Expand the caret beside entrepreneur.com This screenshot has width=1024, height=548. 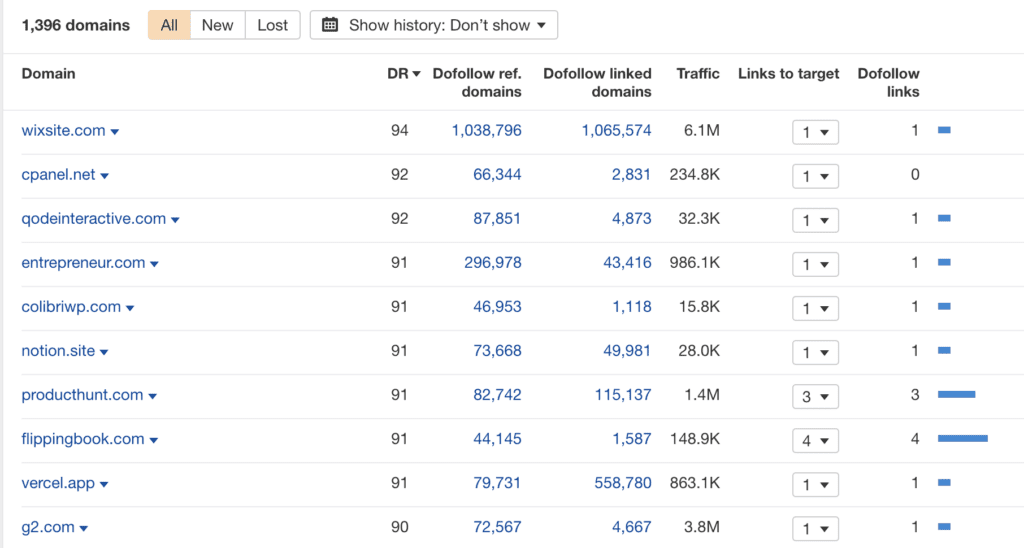[x=154, y=264]
